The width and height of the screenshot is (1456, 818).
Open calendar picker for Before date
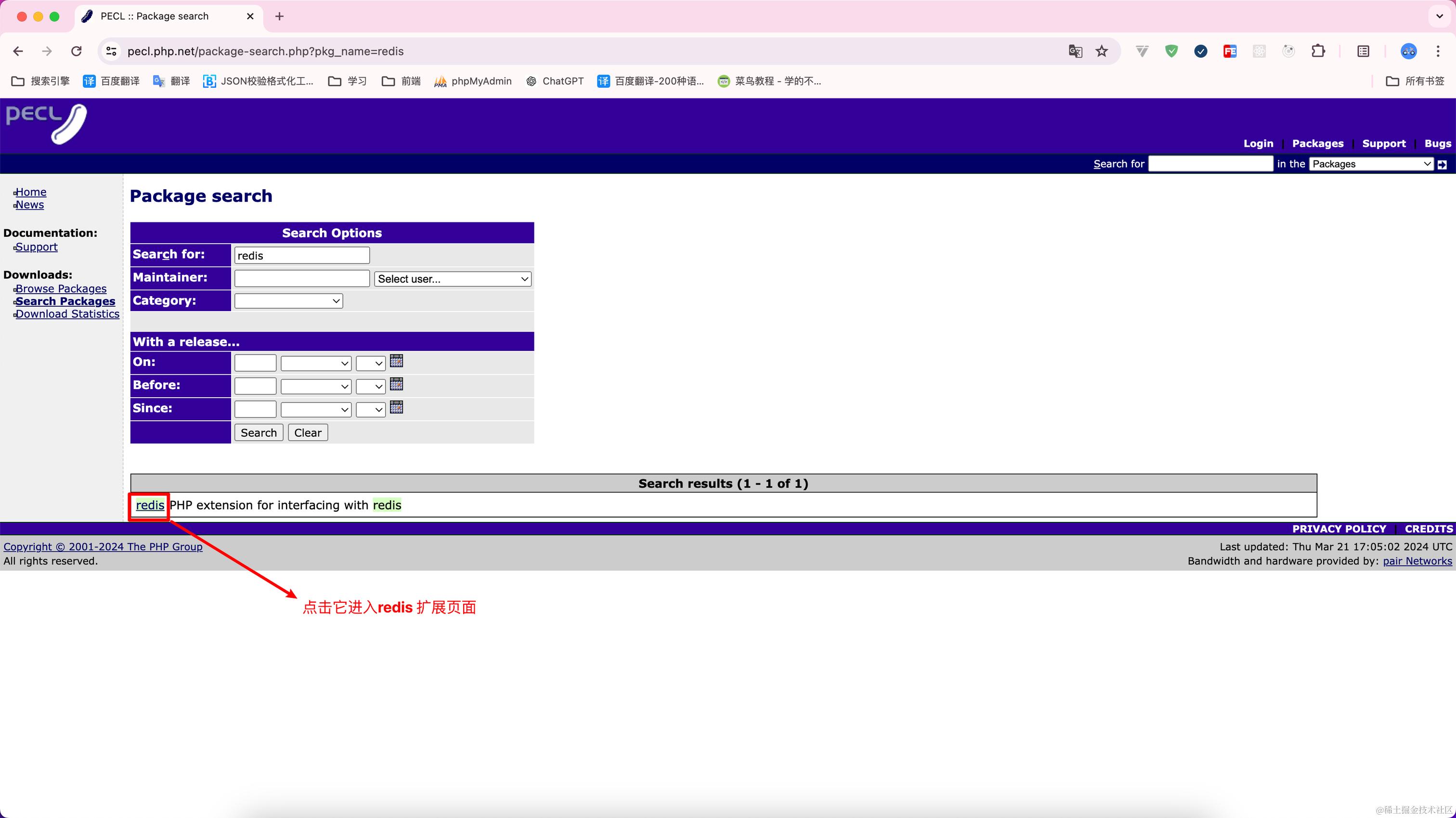click(396, 384)
